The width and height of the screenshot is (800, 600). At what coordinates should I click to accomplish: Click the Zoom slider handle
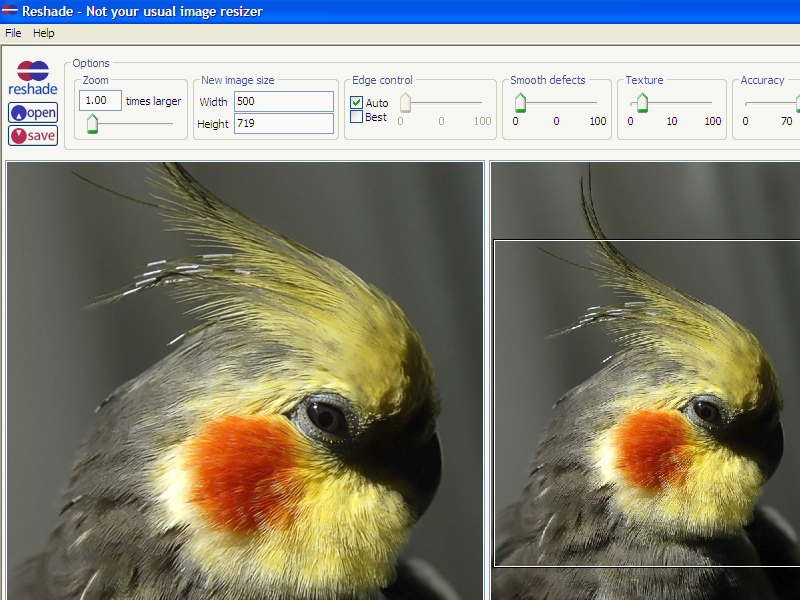click(92, 124)
